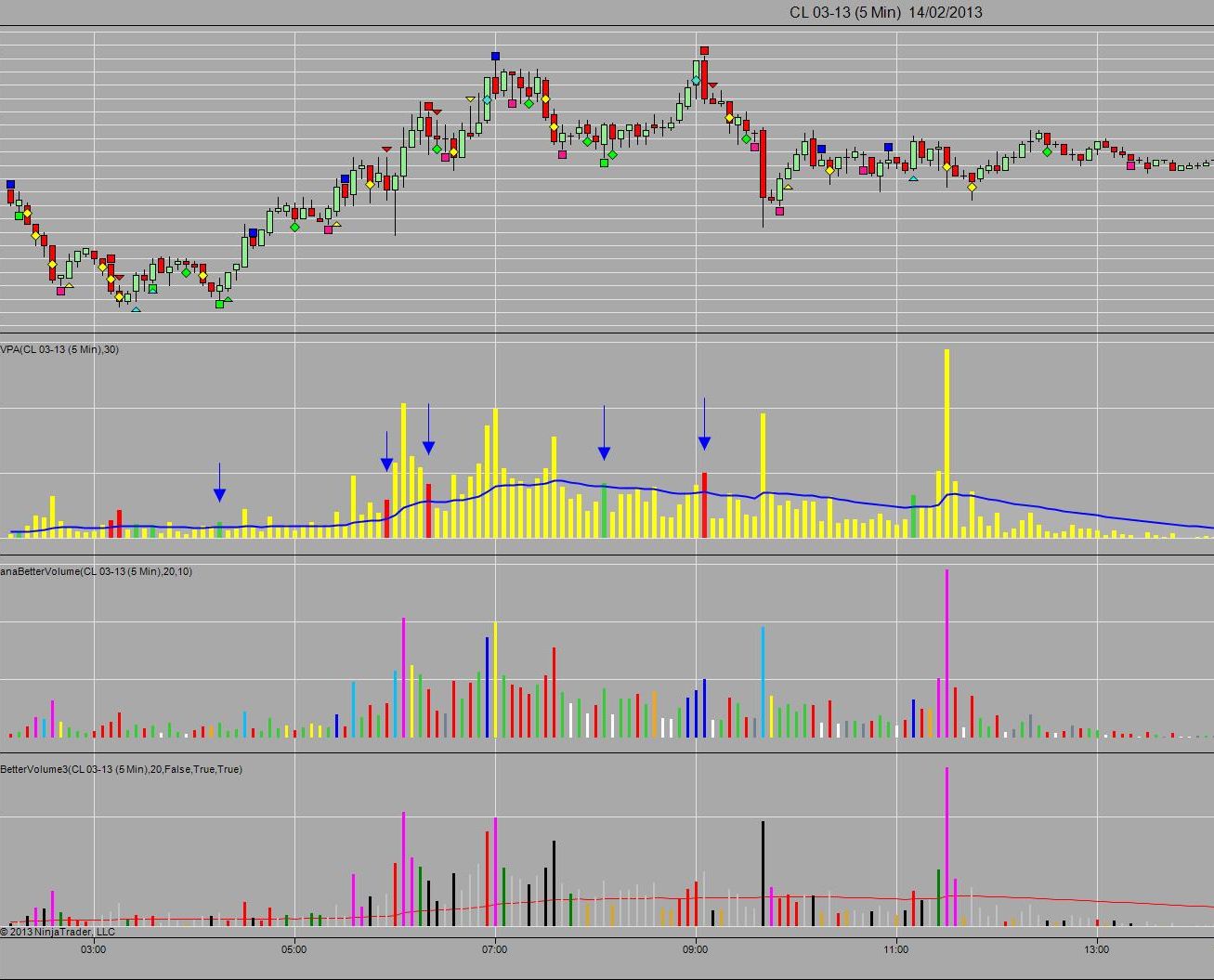Screen dimensions: 1214x980
Task: Select the tallest light-blue bar in anaBetterVolume
Action: [x=764, y=683]
